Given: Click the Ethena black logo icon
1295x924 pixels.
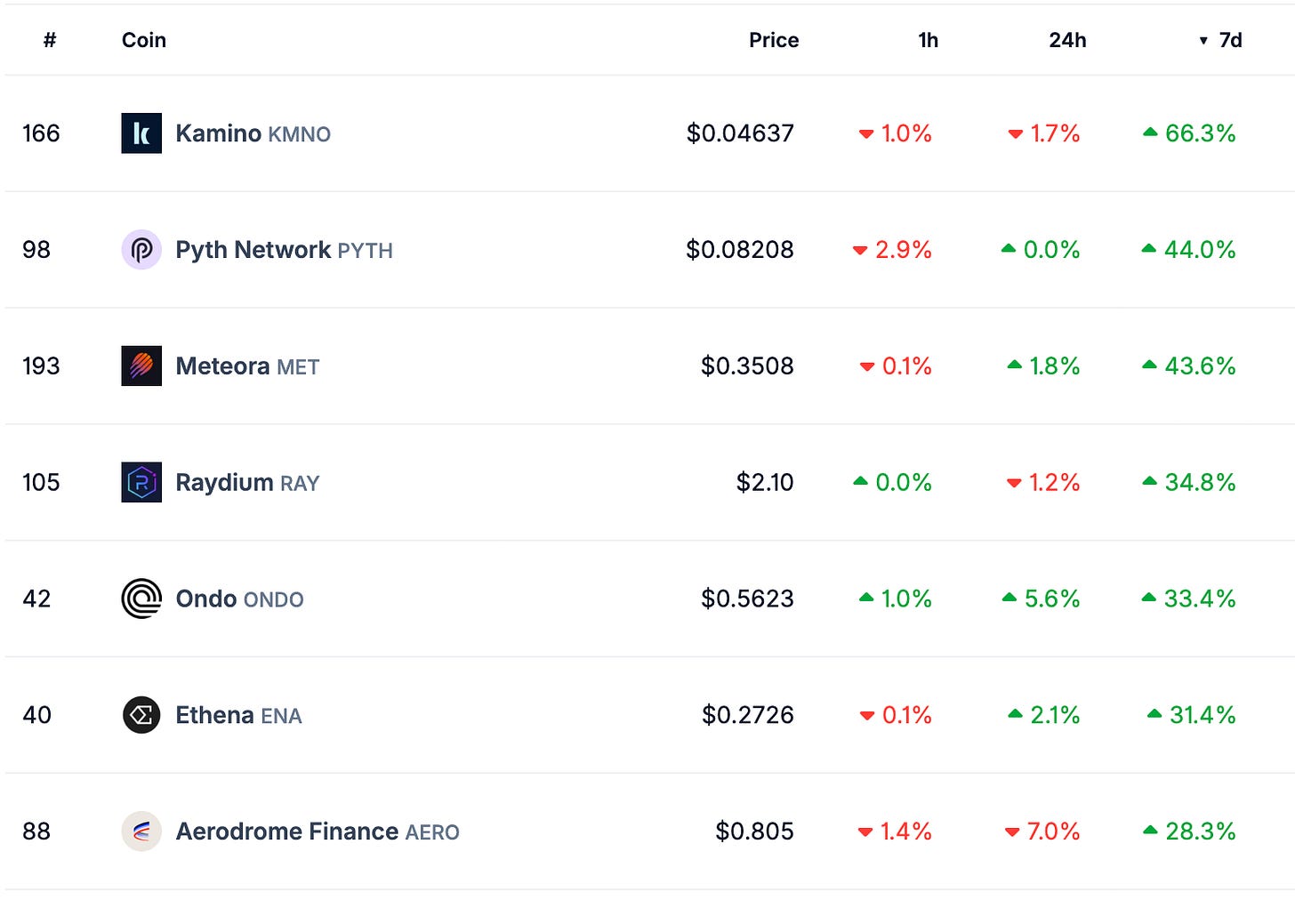Looking at the screenshot, I should click(x=141, y=715).
